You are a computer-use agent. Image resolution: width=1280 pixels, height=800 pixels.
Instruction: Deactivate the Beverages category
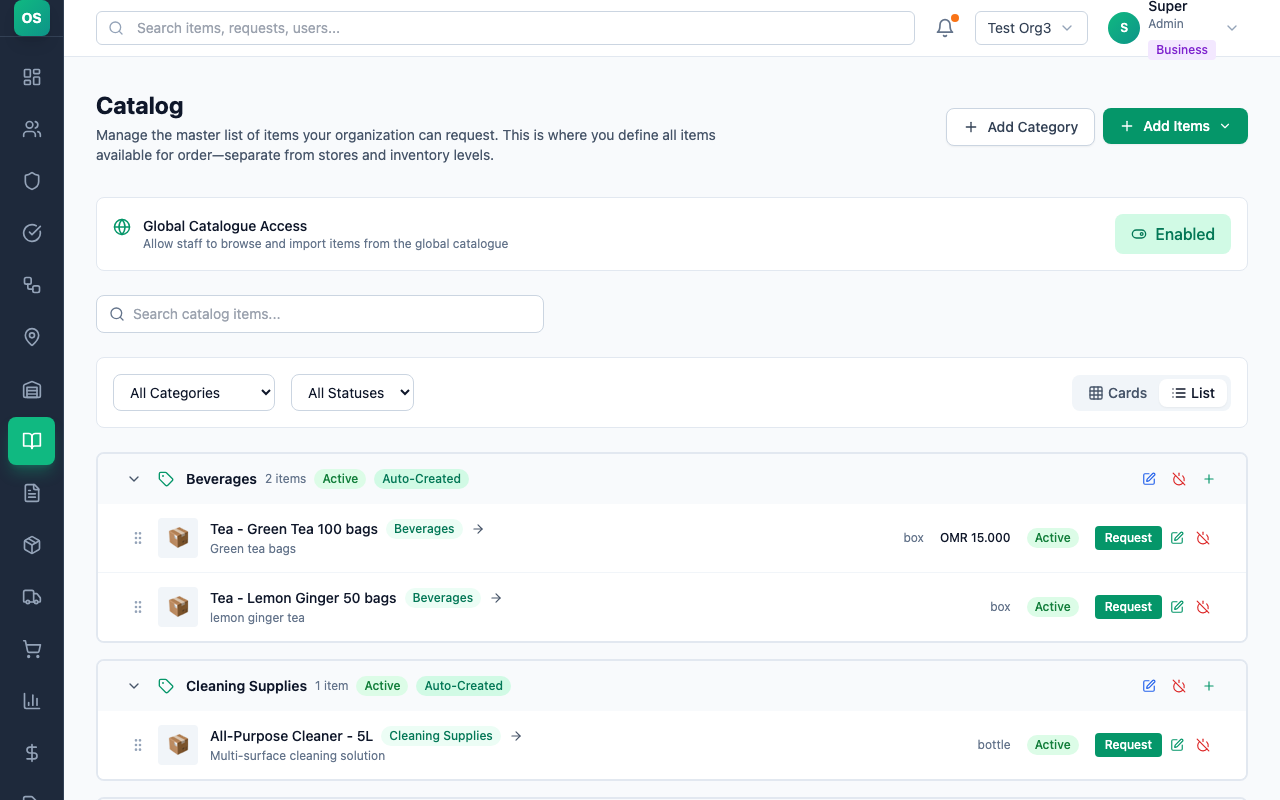tap(1179, 479)
